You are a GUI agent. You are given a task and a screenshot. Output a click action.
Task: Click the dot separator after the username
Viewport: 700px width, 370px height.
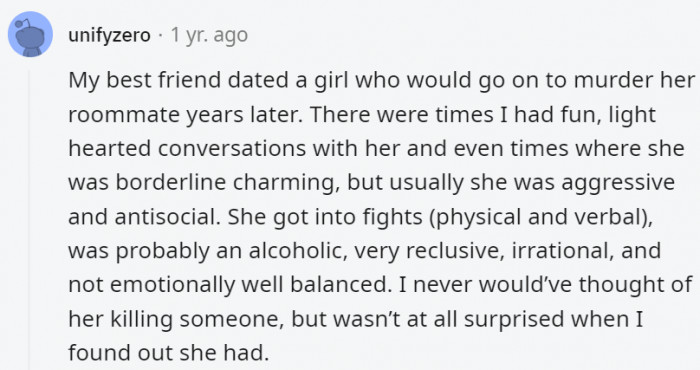(x=161, y=35)
